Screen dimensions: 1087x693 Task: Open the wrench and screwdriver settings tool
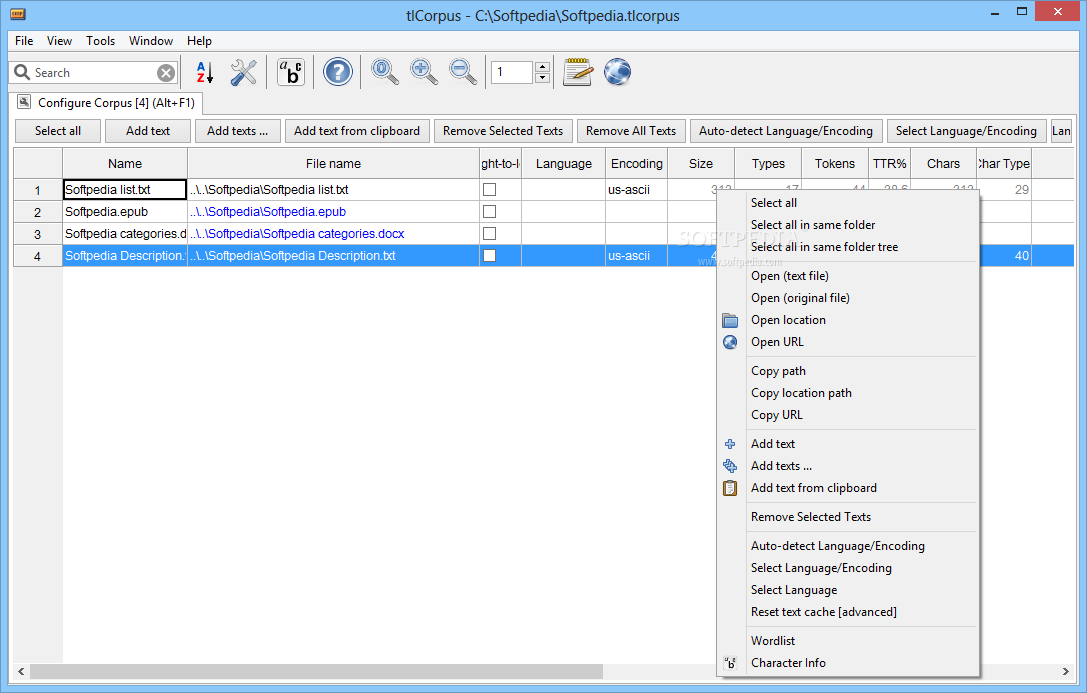[x=243, y=72]
